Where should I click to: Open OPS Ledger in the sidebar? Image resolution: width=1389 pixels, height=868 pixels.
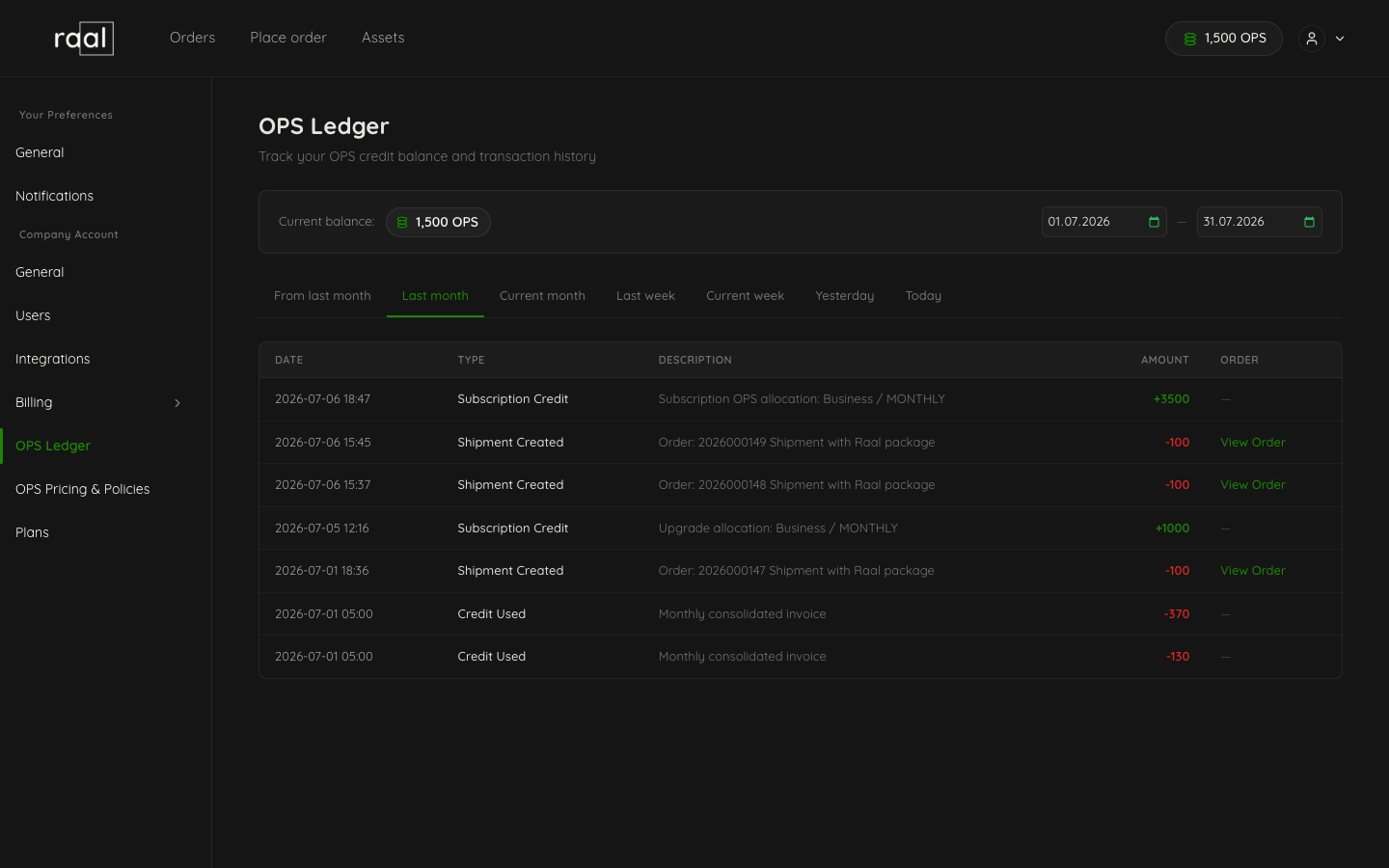pos(53,446)
